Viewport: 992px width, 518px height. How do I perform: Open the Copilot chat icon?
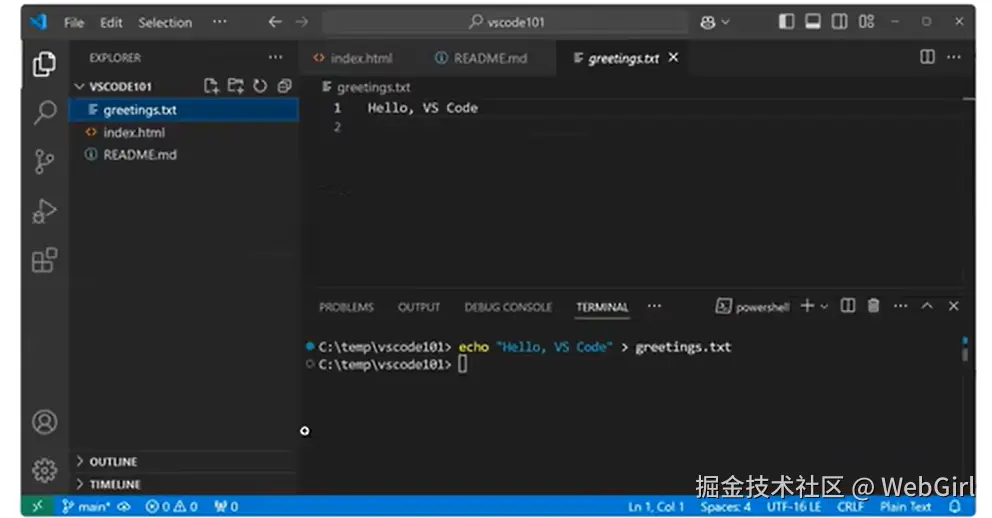(x=708, y=22)
